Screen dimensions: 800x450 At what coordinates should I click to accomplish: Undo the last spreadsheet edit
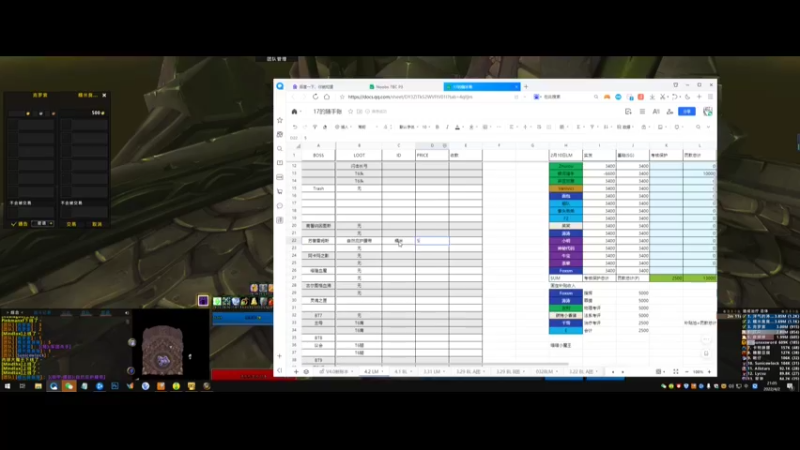coord(295,127)
